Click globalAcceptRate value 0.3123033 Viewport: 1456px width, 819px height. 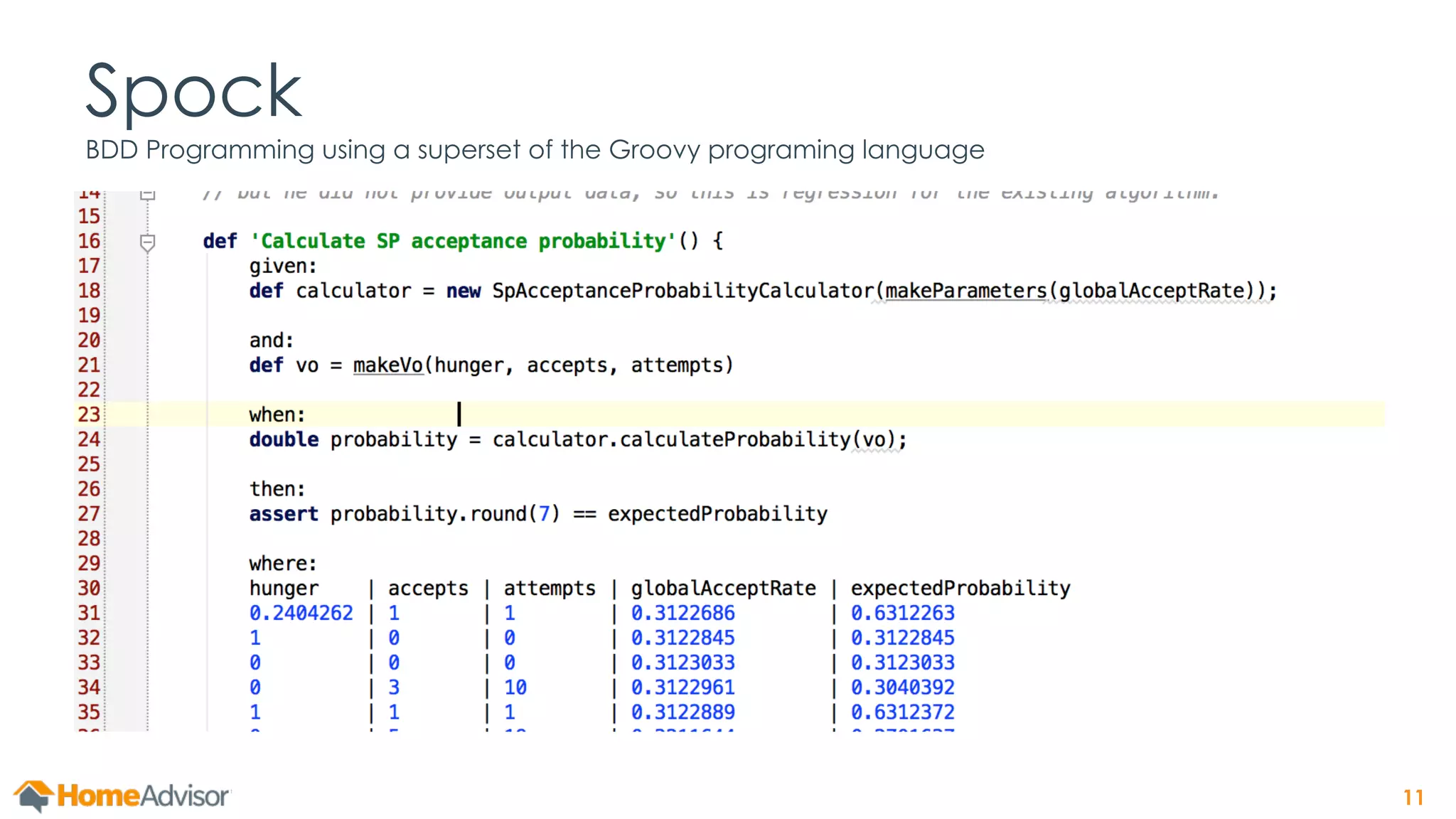(682, 663)
